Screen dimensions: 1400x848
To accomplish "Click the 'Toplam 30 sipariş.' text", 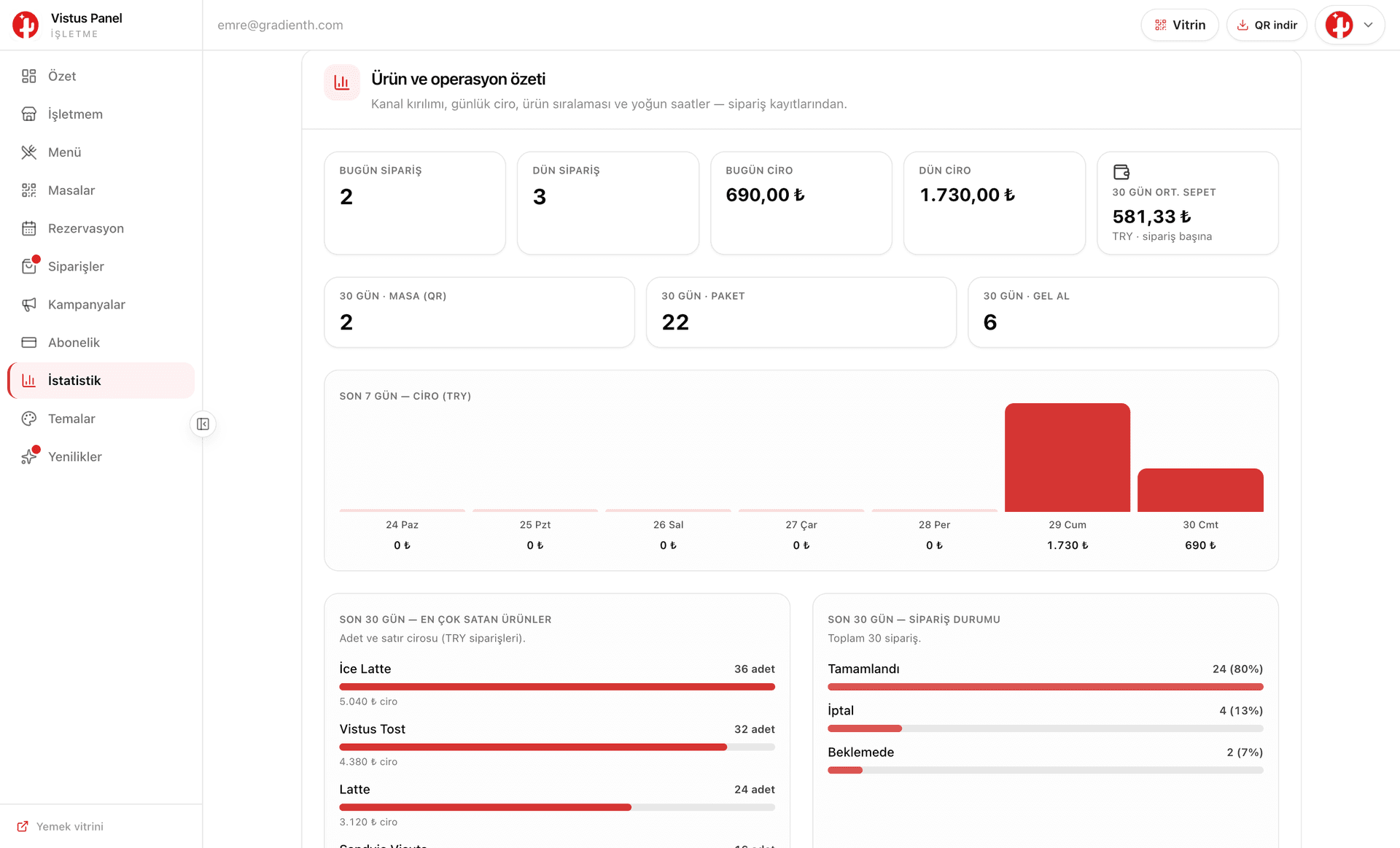I will pyautogui.click(x=874, y=638).
